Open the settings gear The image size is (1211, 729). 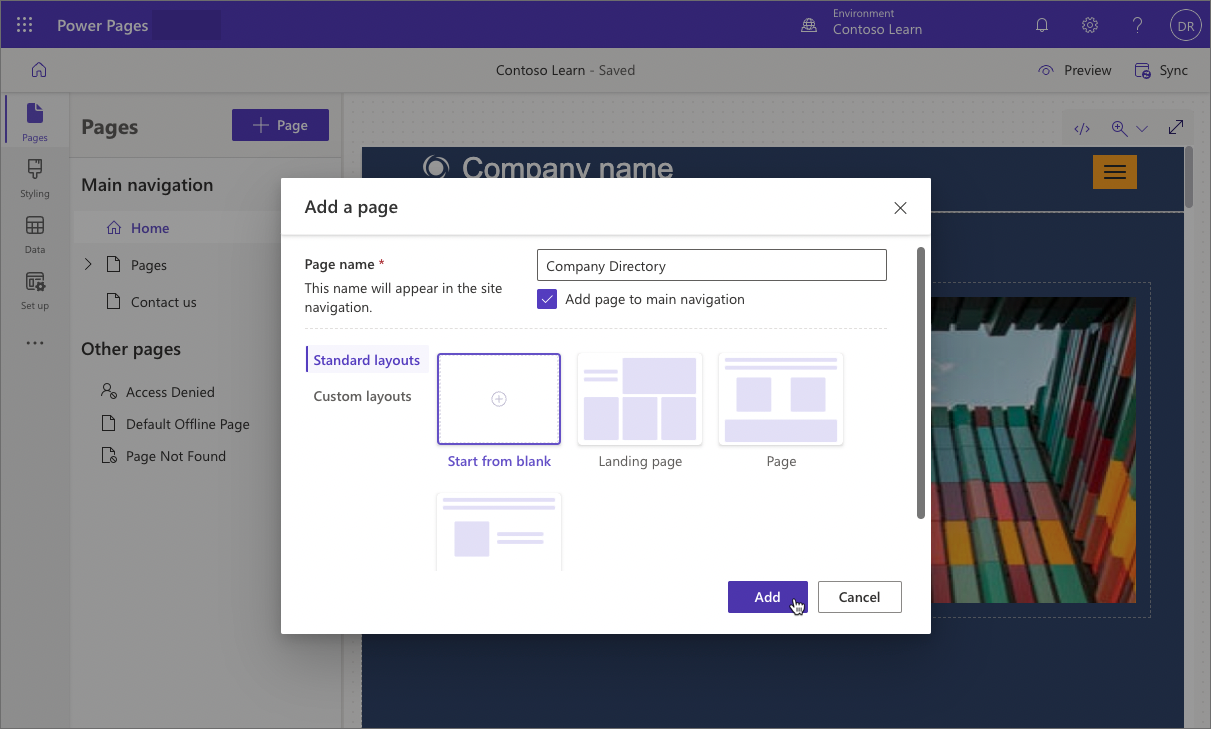pyautogui.click(x=1090, y=25)
